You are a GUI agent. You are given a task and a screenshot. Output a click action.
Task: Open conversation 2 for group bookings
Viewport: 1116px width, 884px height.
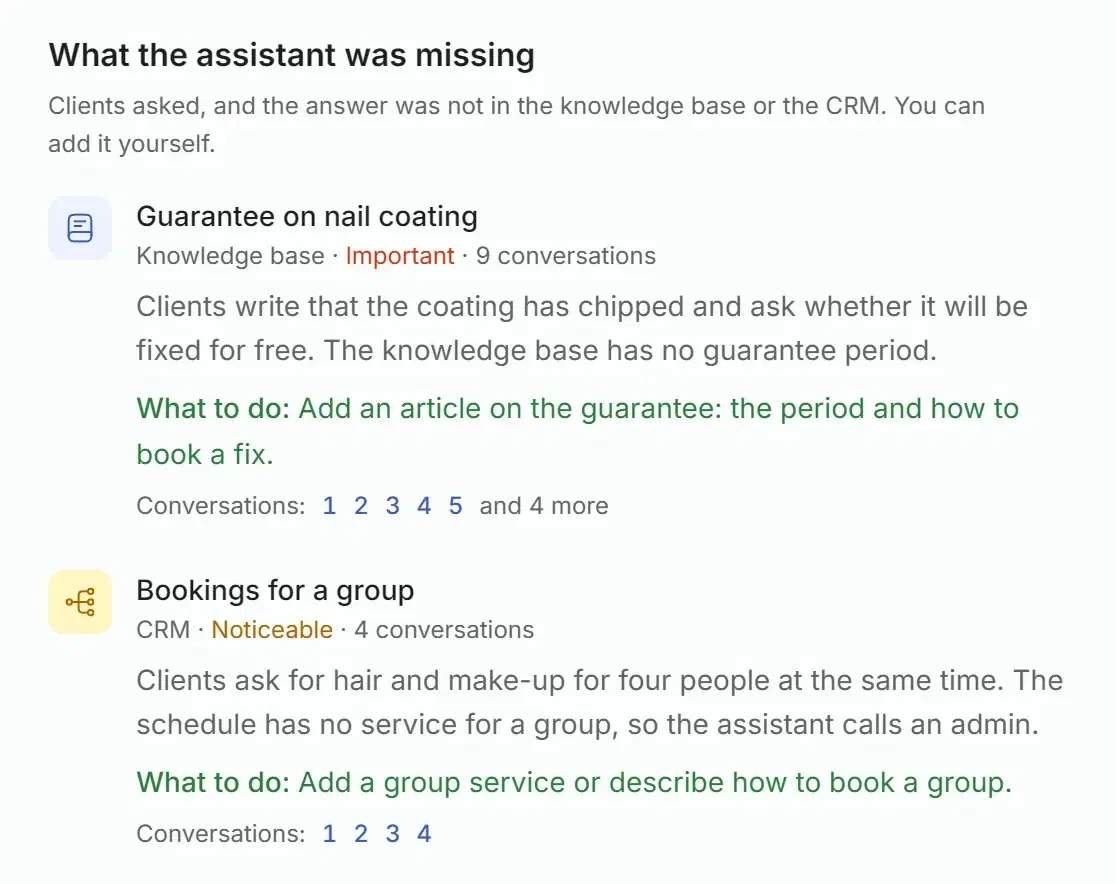(361, 833)
